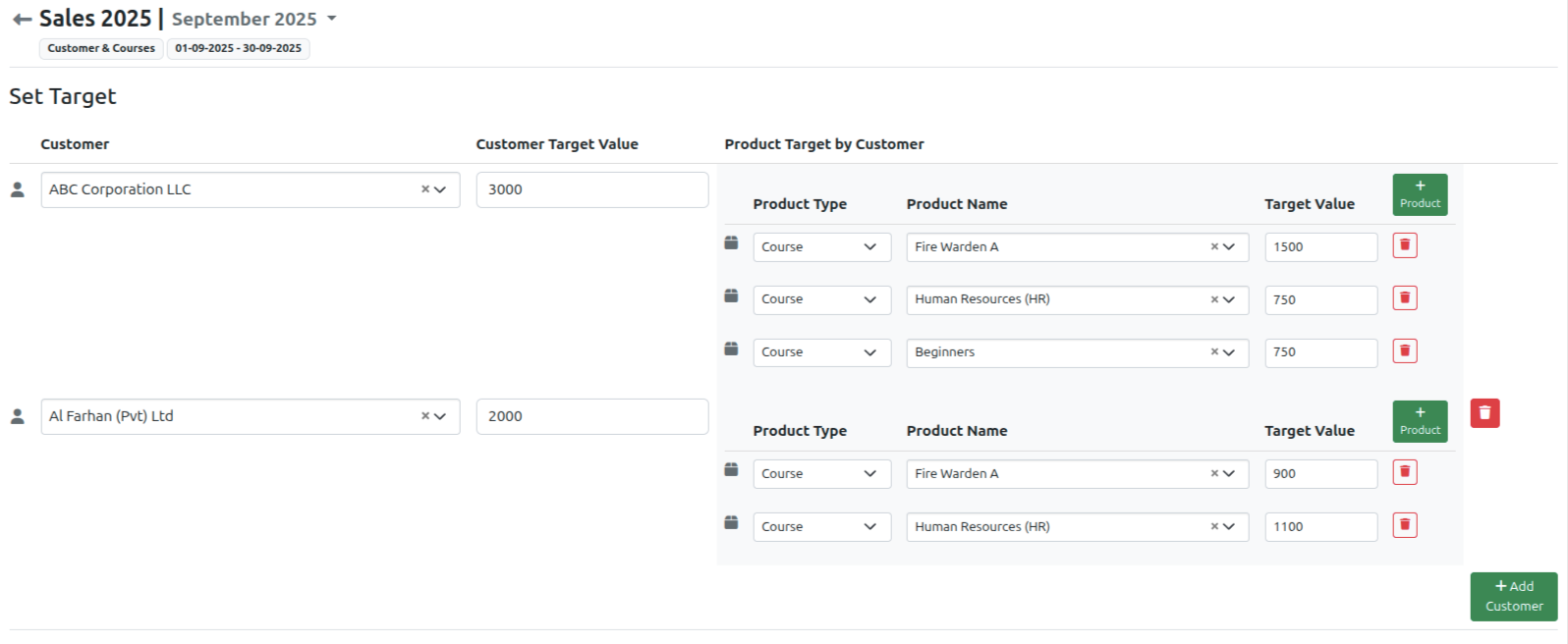This screenshot has width=1568, height=644.
Task: Open Product Type dropdown for ABC's Fire Warden A
Action: (822, 247)
